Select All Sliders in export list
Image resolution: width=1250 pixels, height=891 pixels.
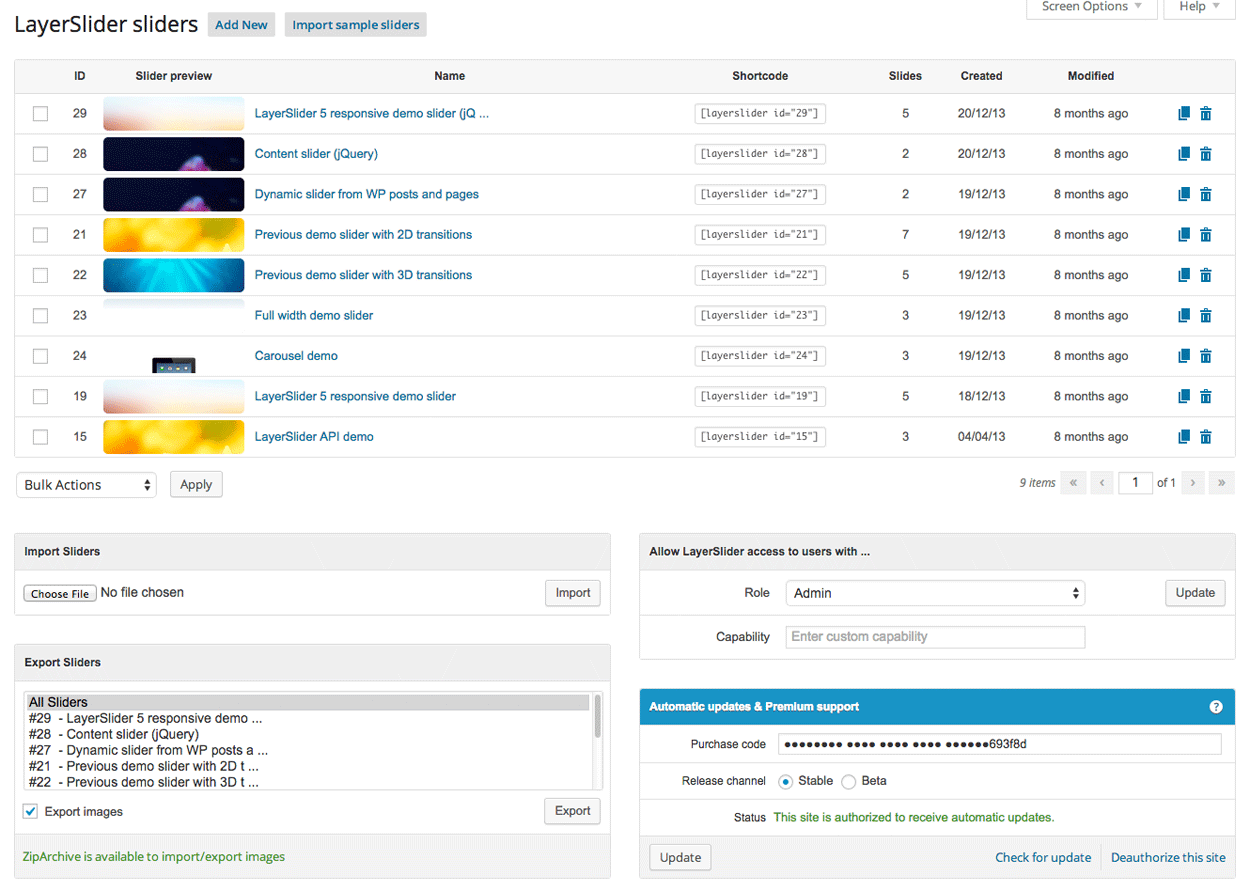(x=307, y=703)
